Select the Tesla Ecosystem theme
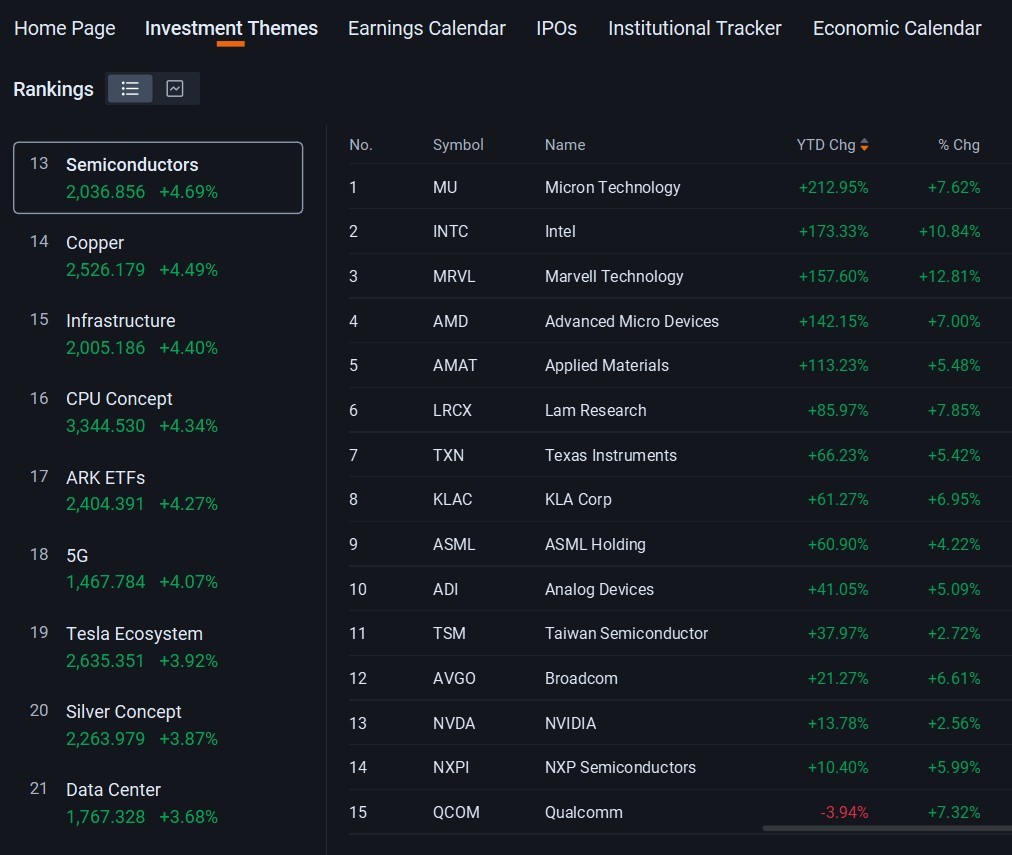Screen dimensions: 1012x855 (158, 647)
